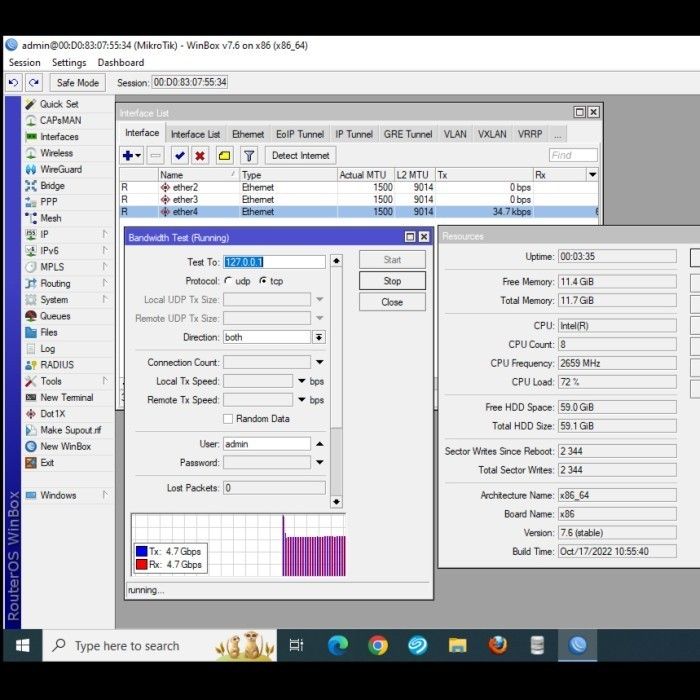Open Wireless sidebar item

(x=56, y=153)
